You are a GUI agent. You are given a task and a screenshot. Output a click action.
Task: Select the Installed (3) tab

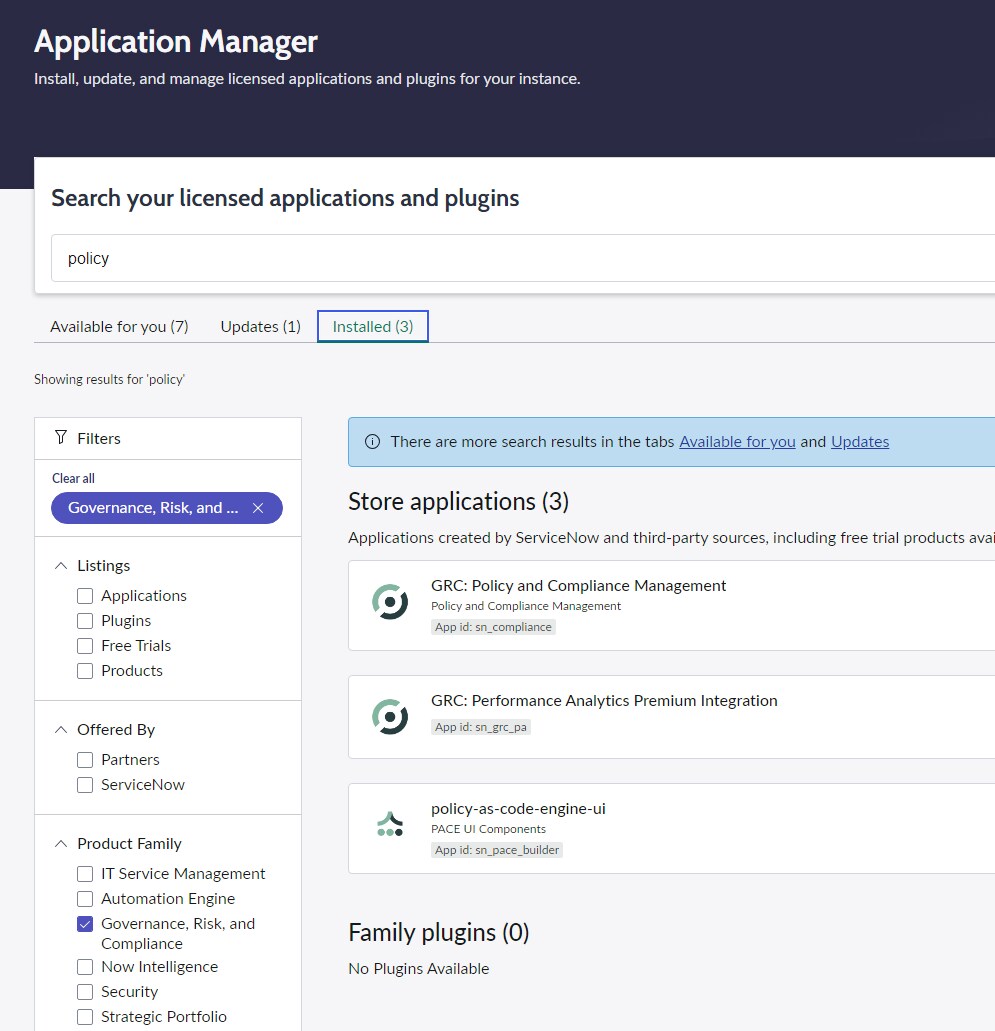373,327
